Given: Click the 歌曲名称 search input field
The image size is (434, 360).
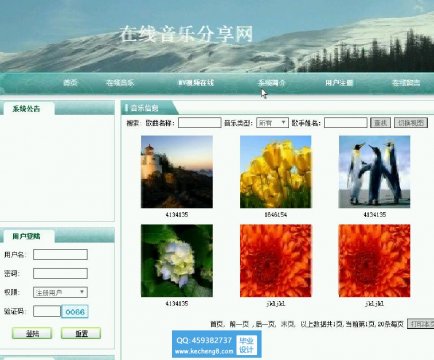Looking at the screenshot, I should pos(199,123).
